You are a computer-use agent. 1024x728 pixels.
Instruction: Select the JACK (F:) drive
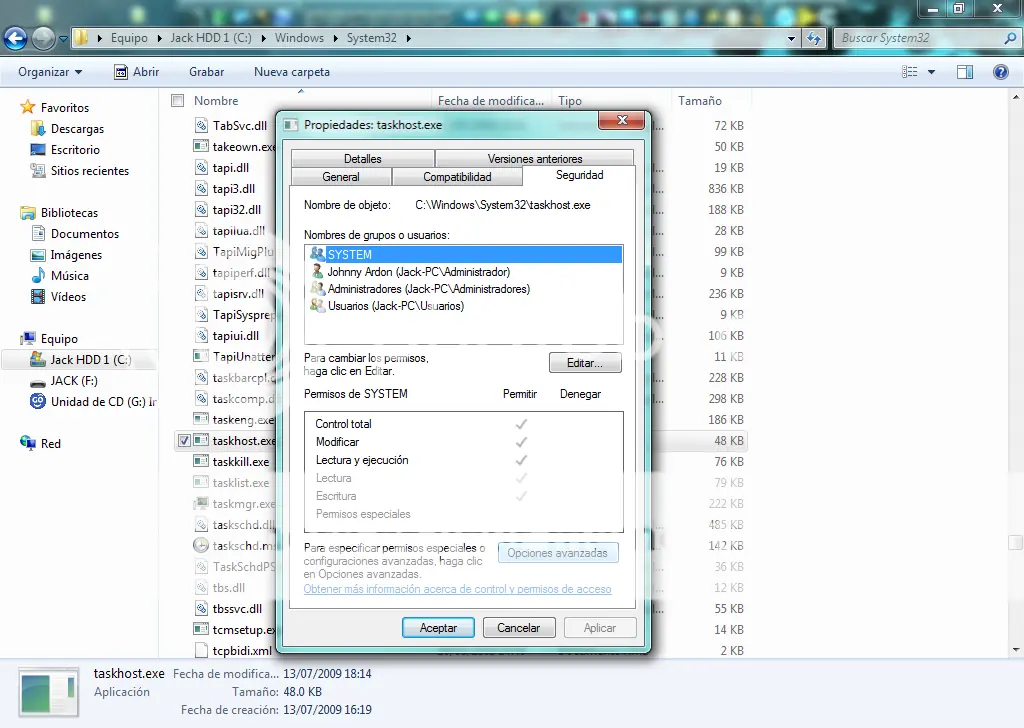point(74,381)
